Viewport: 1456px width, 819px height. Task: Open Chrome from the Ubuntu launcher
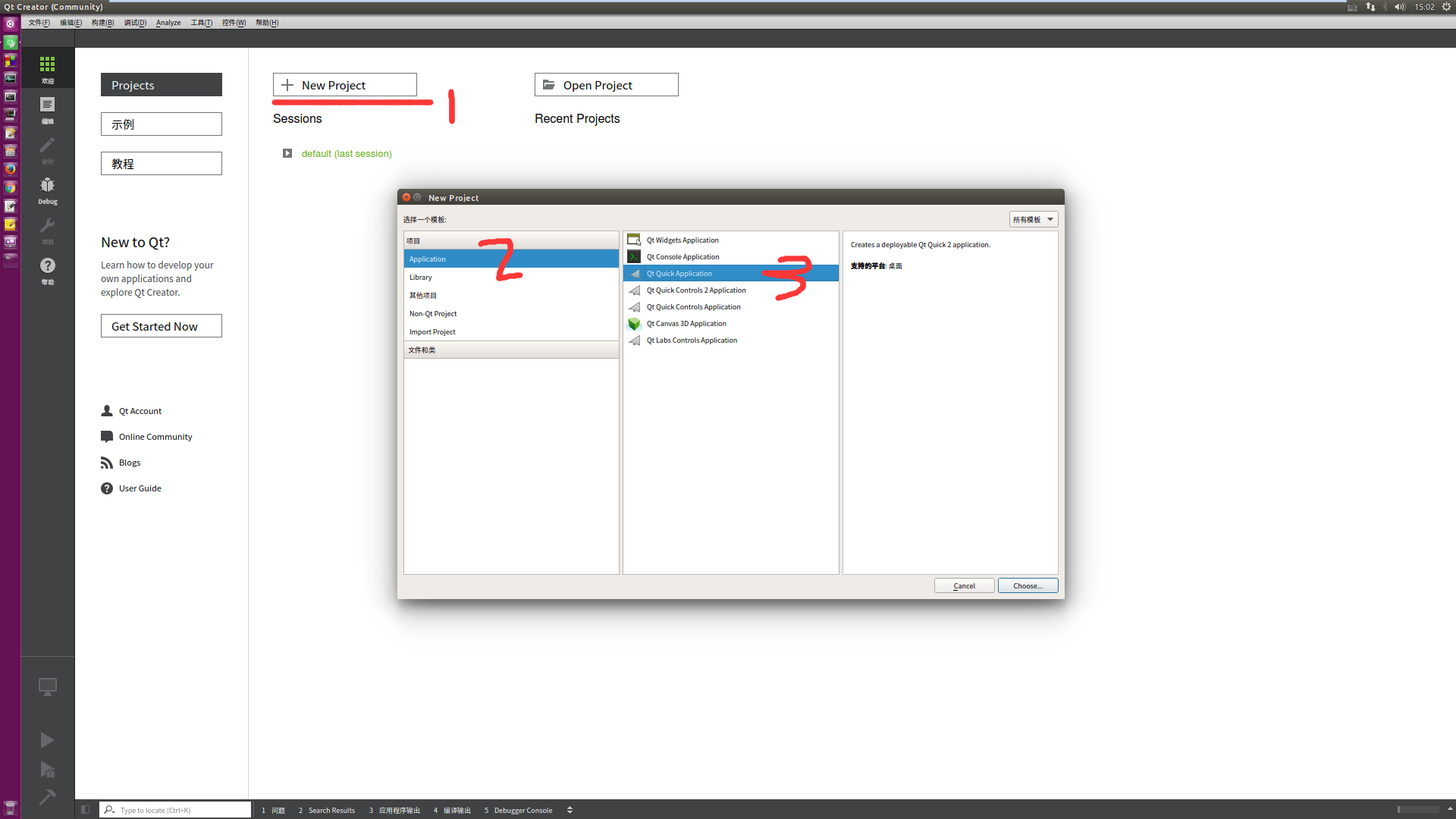tap(10, 187)
